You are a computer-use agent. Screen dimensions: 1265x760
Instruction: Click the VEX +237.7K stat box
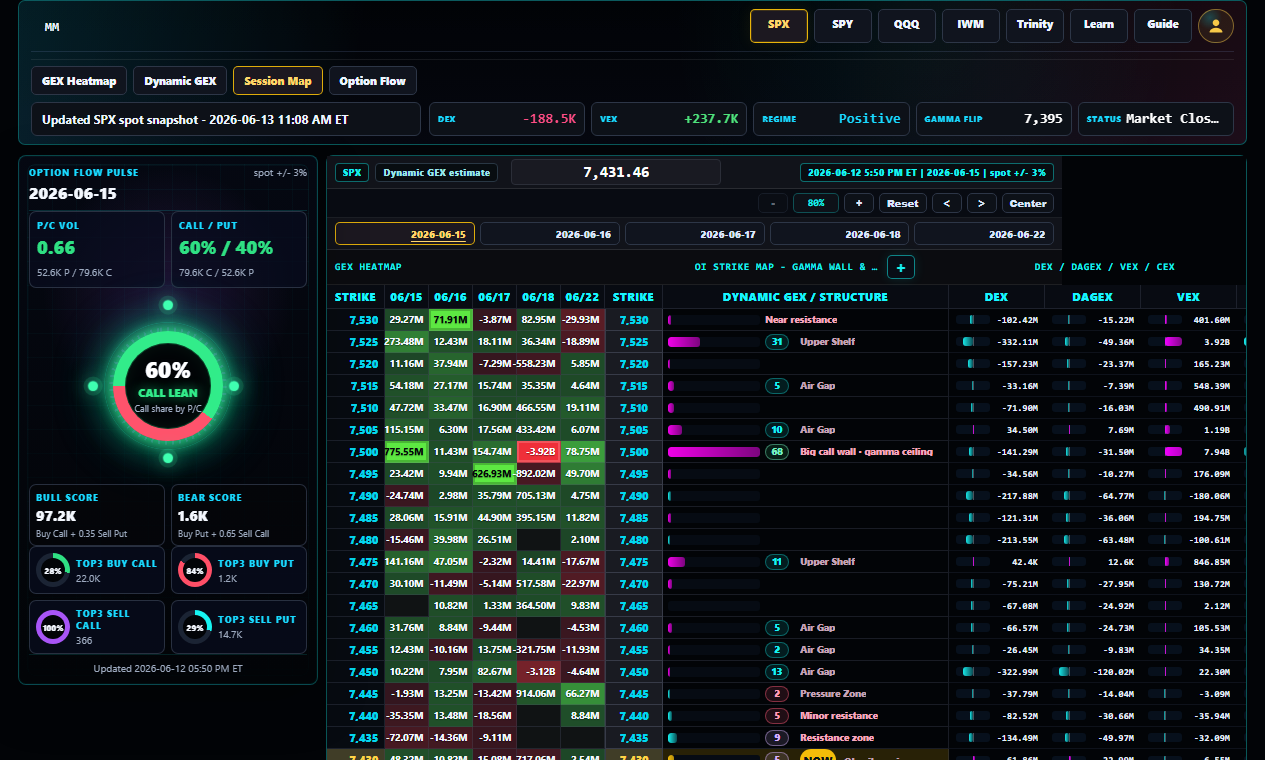pyautogui.click(x=670, y=119)
